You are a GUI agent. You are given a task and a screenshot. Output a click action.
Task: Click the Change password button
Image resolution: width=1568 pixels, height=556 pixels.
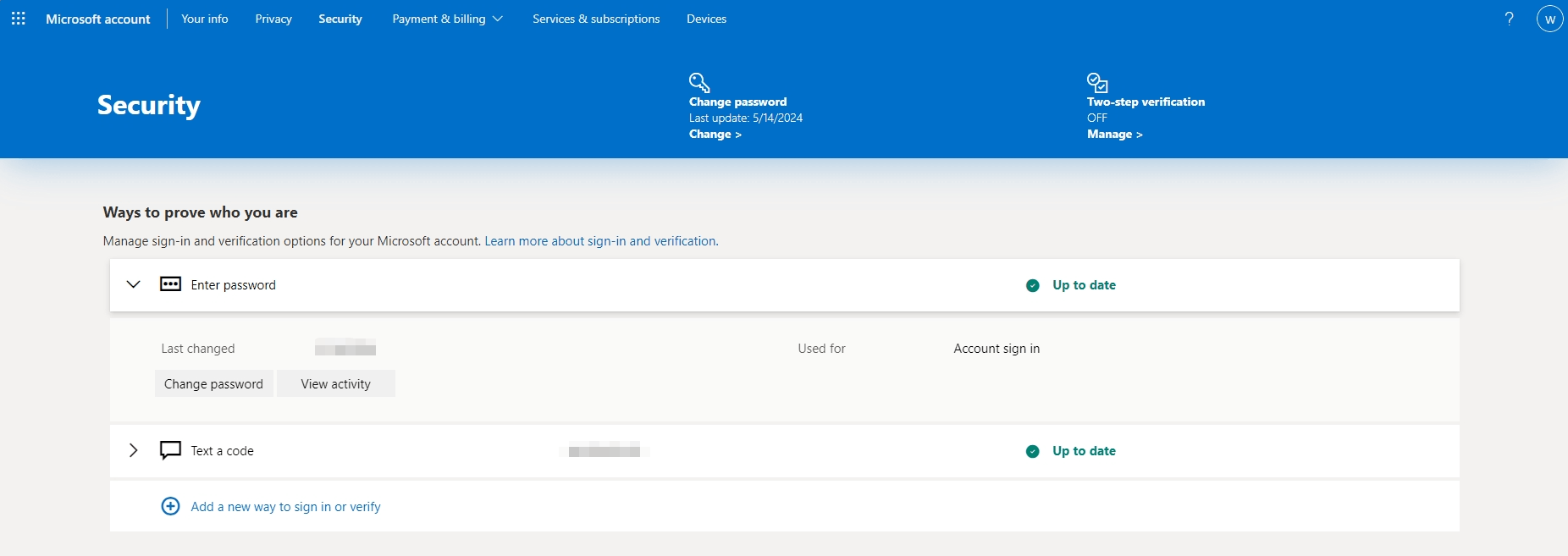pos(213,383)
